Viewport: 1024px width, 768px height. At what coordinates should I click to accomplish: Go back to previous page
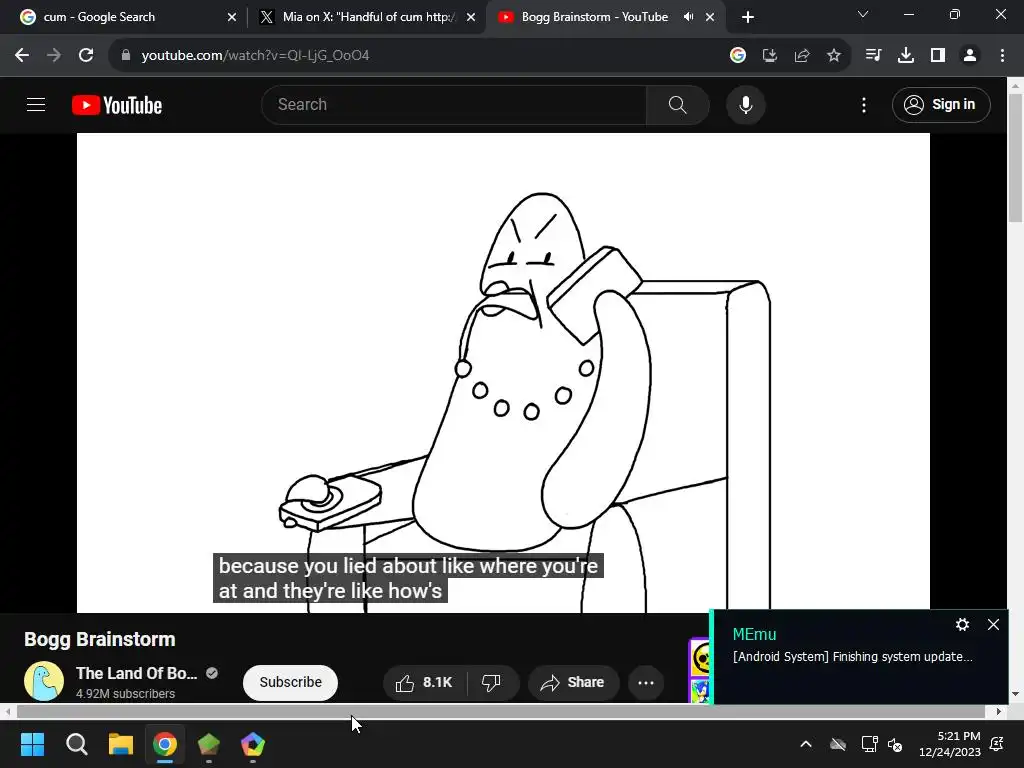(22, 56)
